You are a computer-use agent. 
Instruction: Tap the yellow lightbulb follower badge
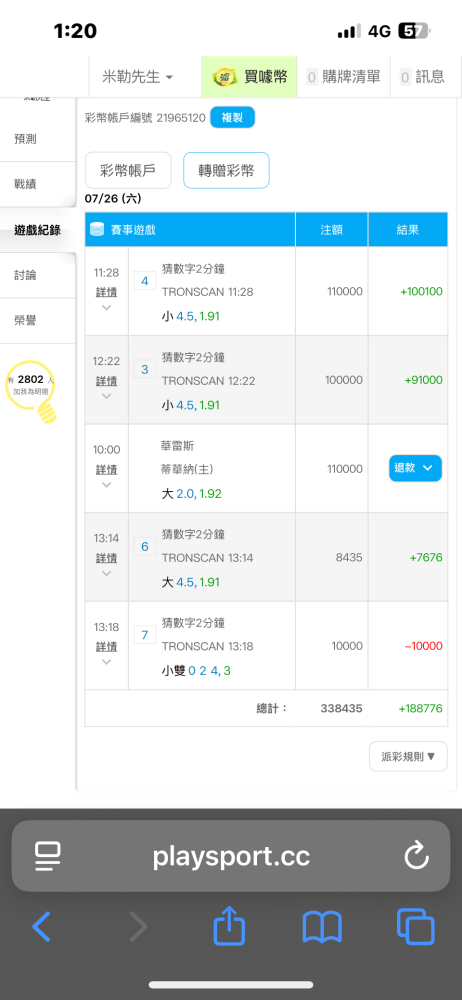(31, 392)
